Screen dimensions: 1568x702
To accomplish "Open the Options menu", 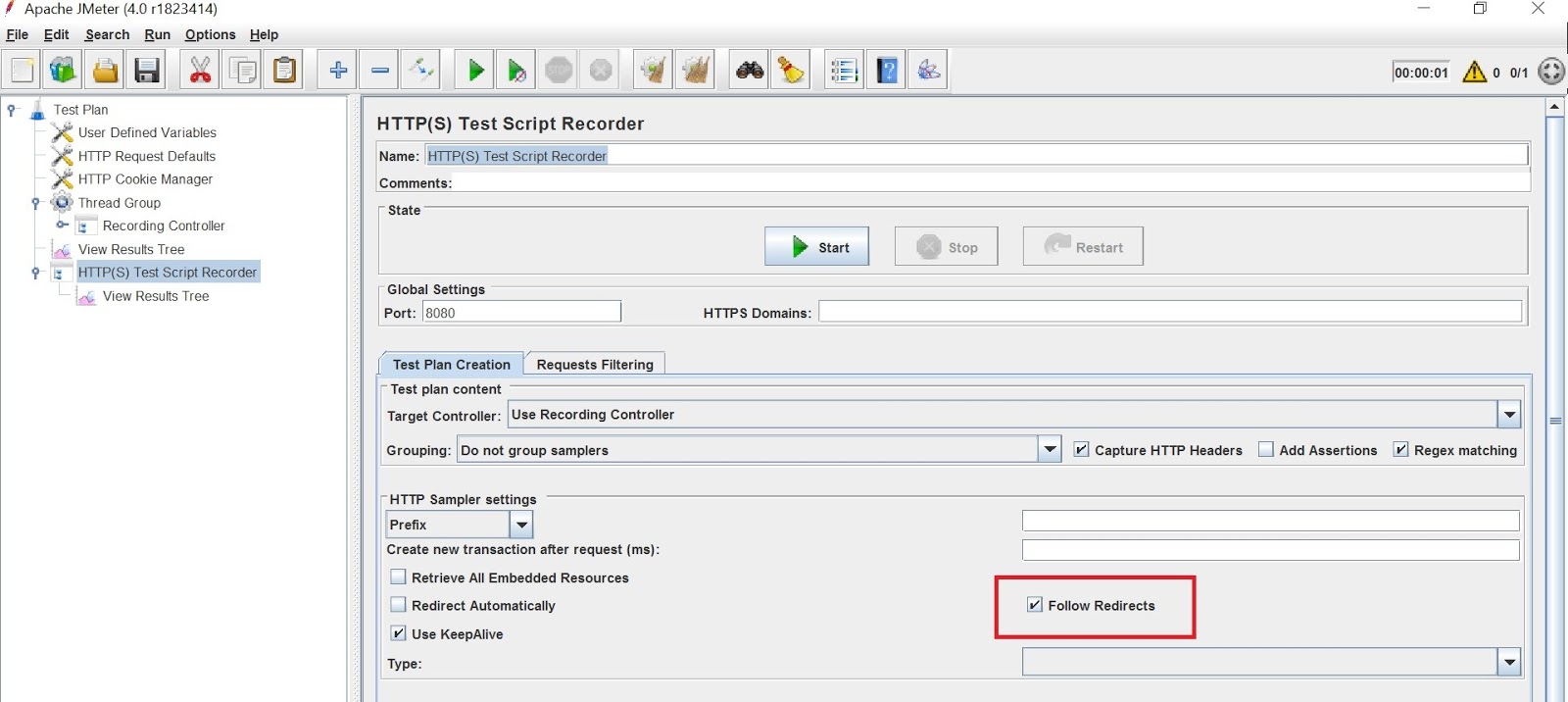I will point(211,34).
